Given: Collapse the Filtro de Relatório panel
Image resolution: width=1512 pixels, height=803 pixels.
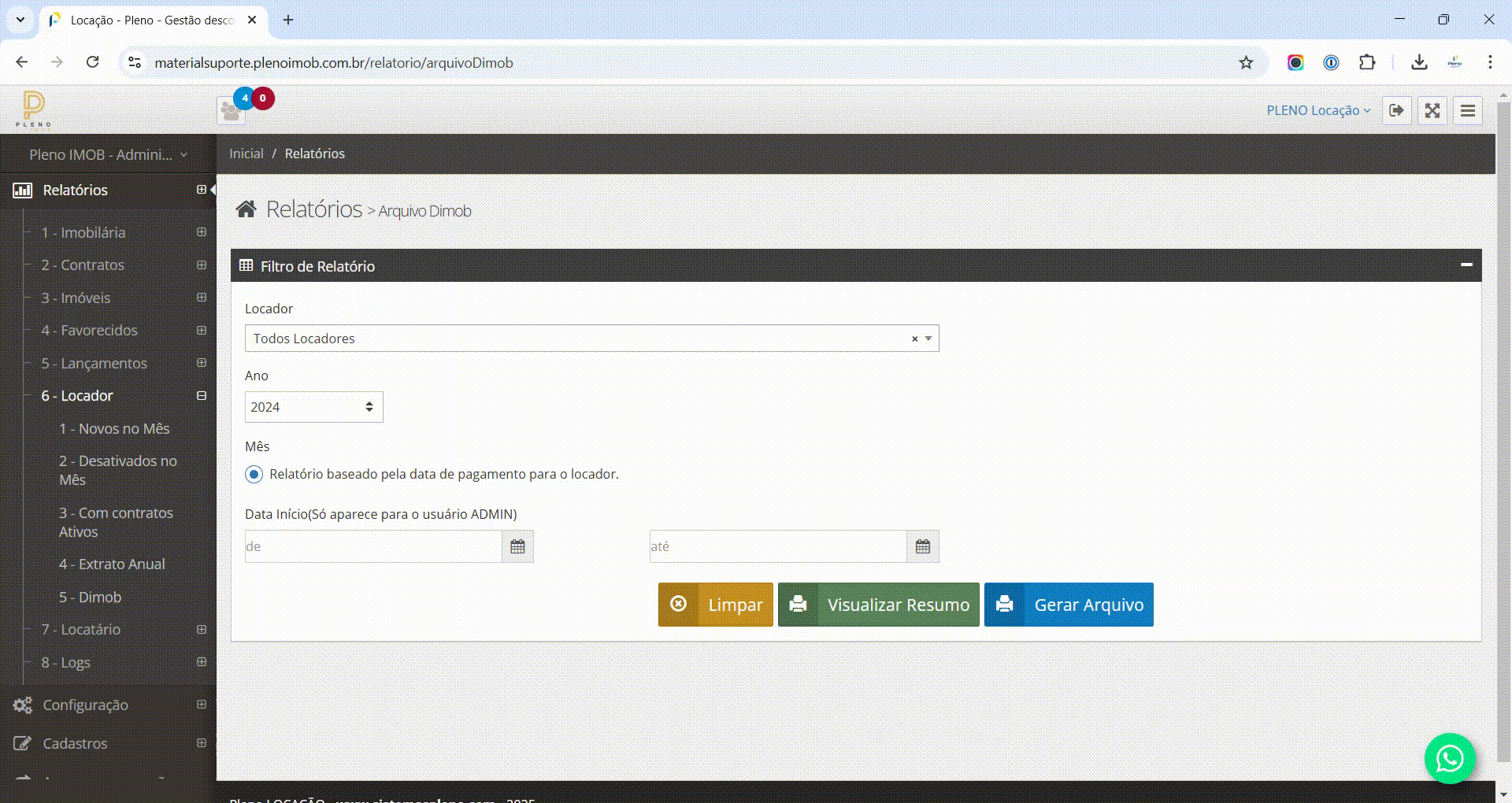Looking at the screenshot, I should click(1466, 265).
